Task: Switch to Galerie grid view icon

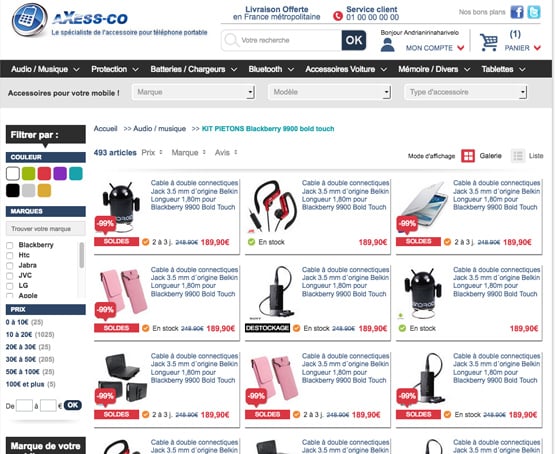Action: pos(468,156)
